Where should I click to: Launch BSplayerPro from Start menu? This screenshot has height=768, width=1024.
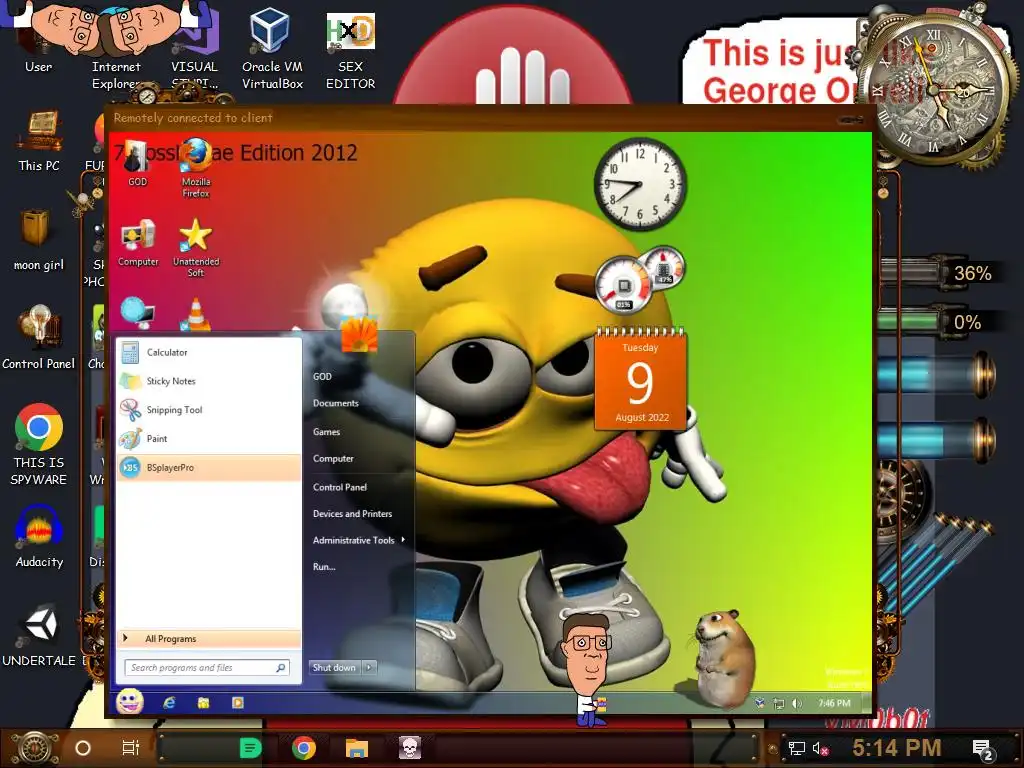tap(209, 468)
